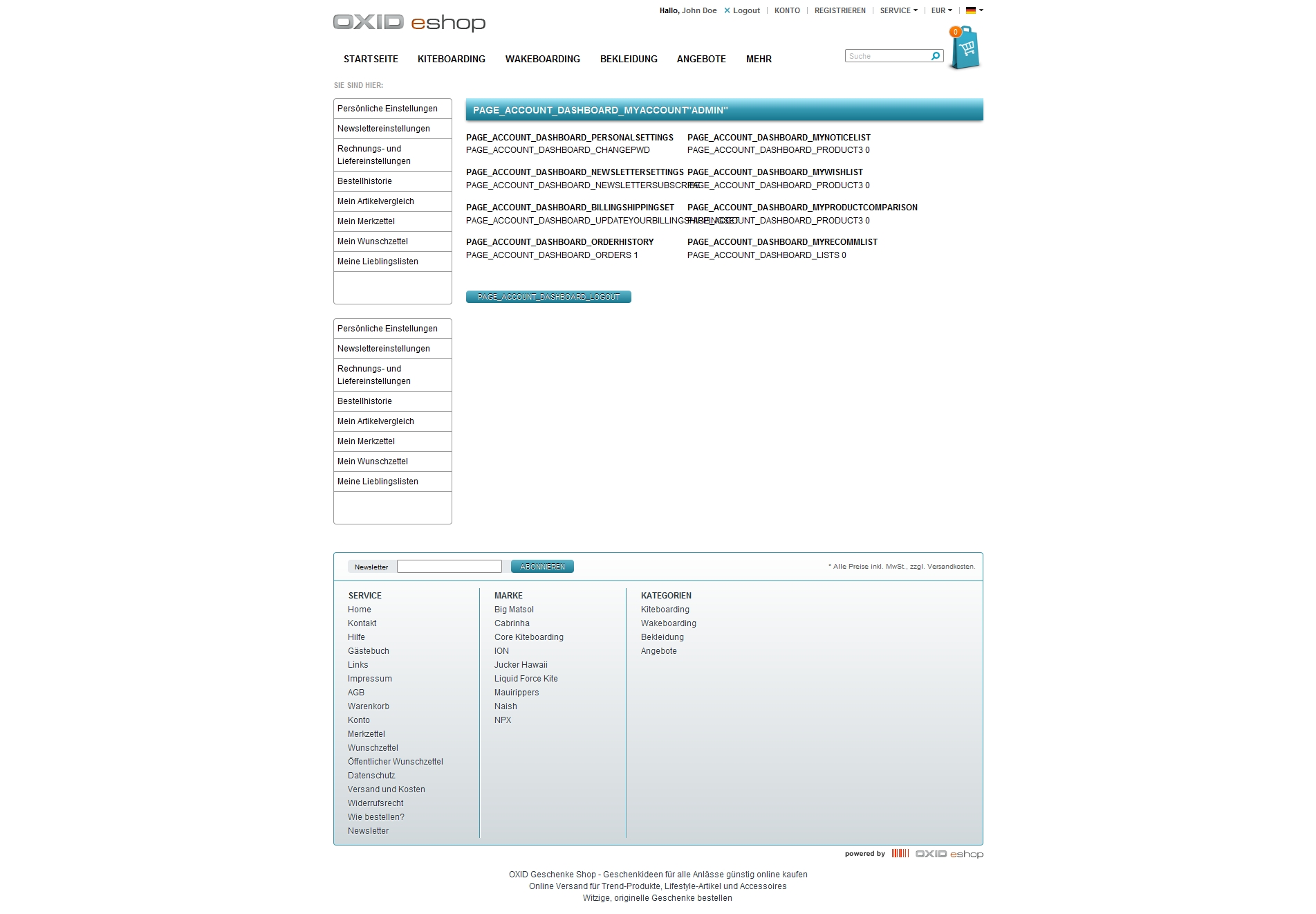This screenshot has width=1316, height=914.
Task: Click the German flag language icon
Action: [970, 10]
